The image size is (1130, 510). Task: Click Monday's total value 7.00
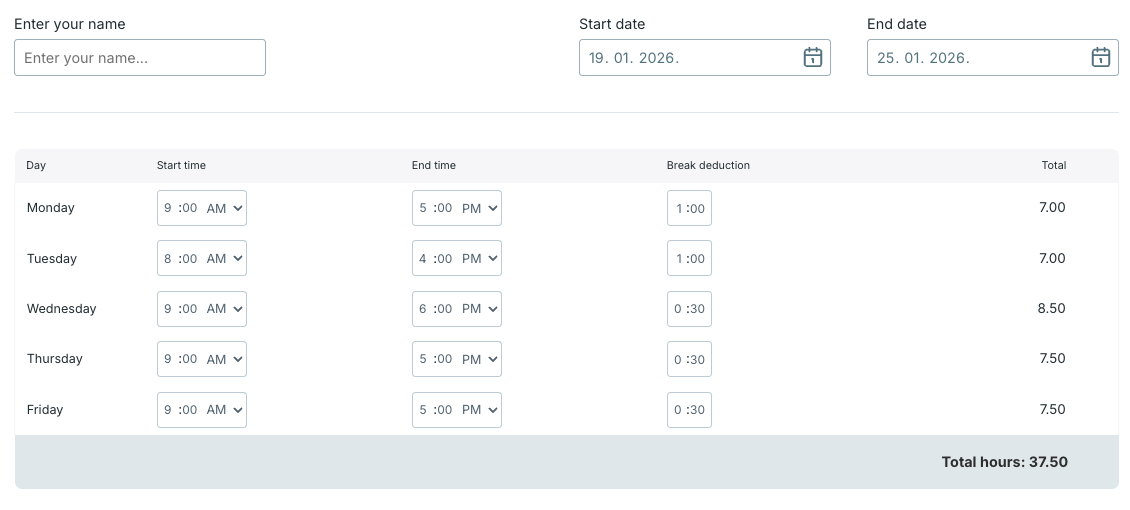click(1052, 207)
